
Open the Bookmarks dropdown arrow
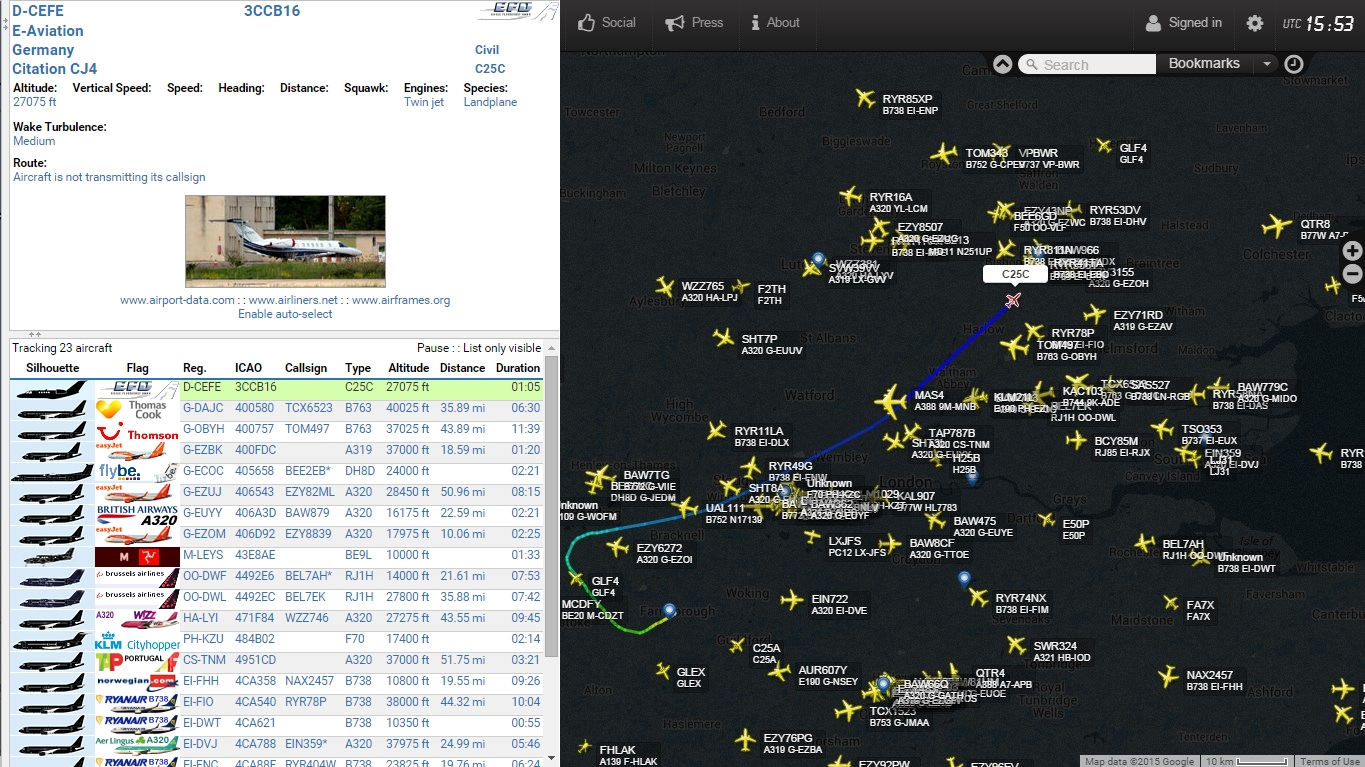tap(1268, 63)
